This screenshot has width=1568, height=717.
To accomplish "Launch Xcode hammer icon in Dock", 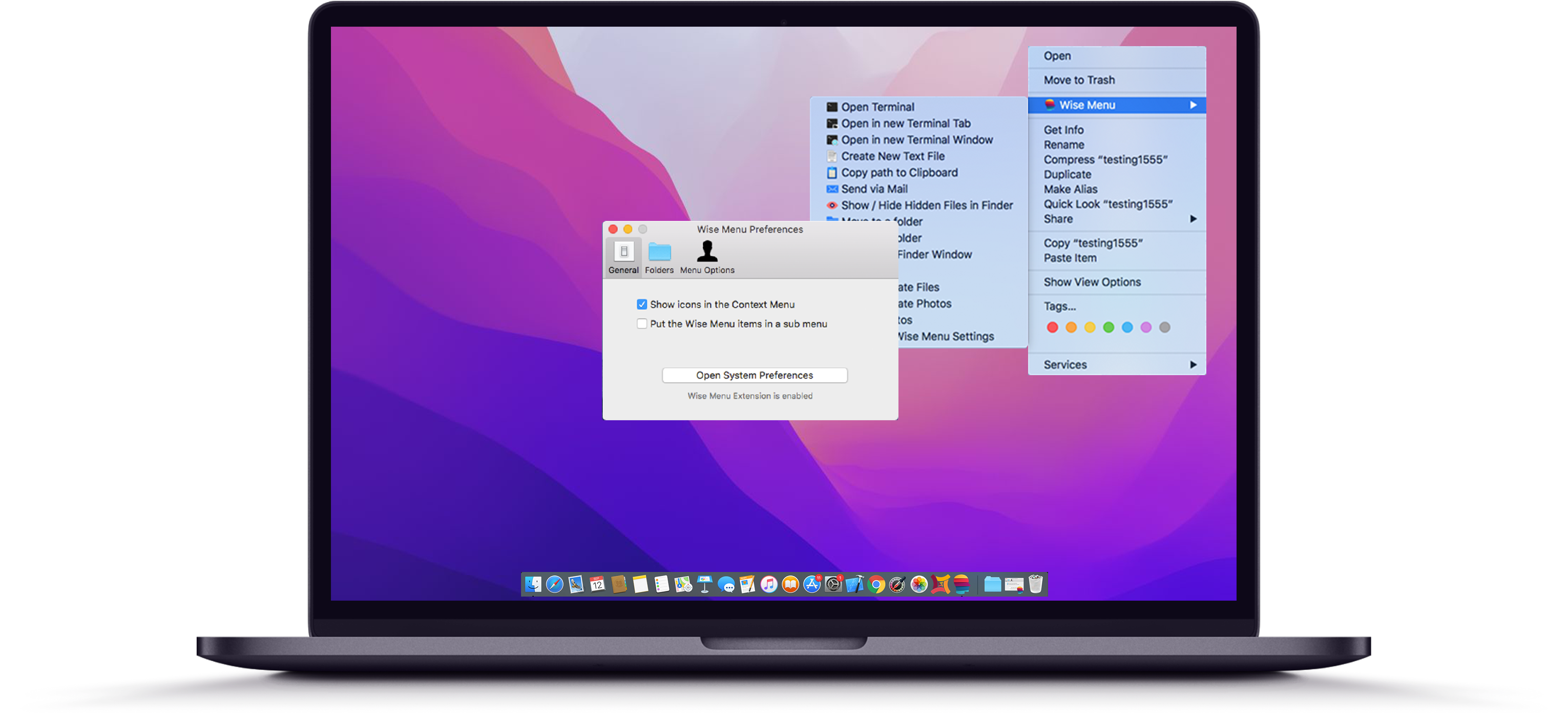I will [854, 585].
